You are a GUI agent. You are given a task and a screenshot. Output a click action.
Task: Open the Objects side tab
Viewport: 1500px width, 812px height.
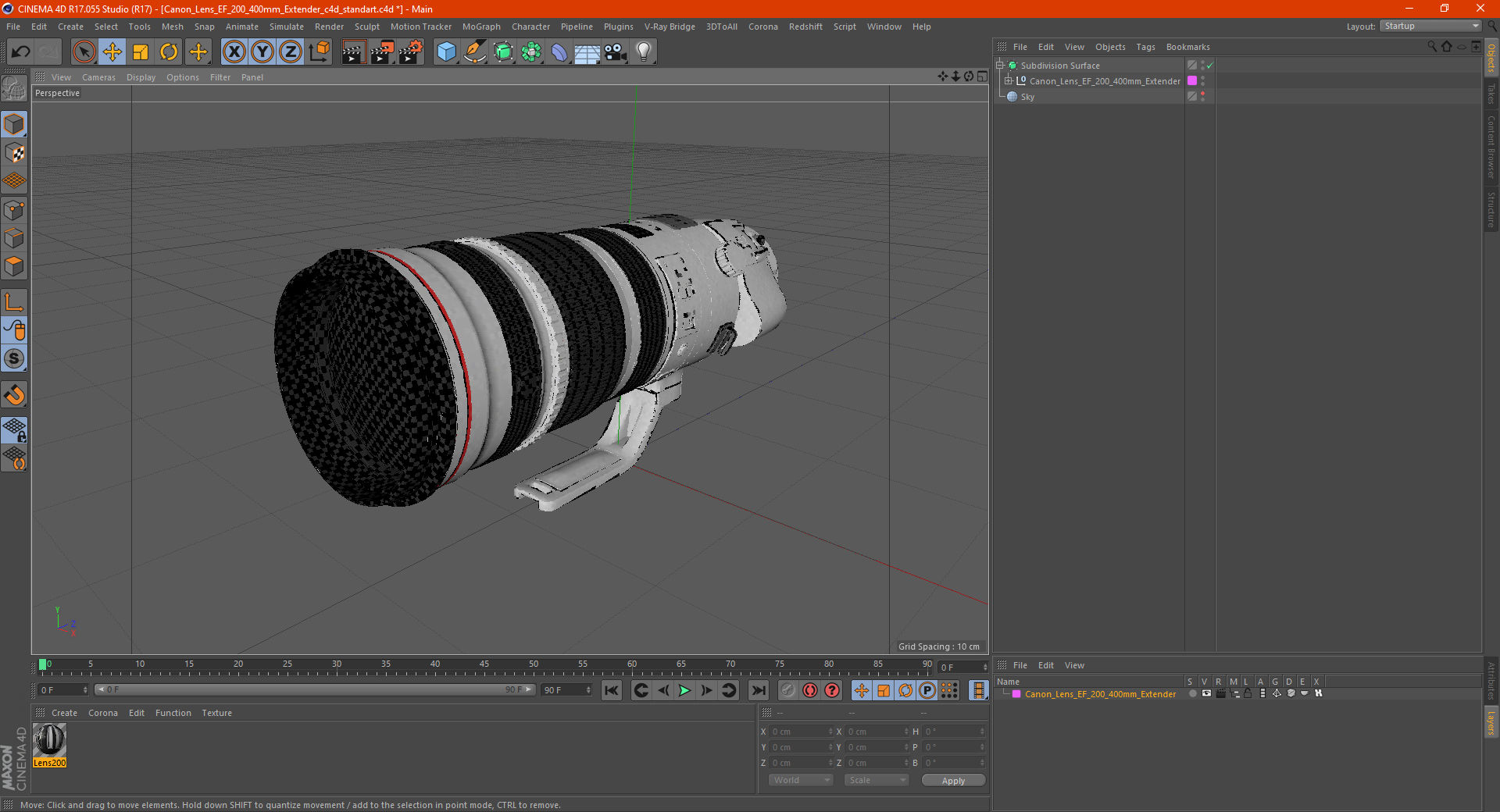click(1491, 57)
